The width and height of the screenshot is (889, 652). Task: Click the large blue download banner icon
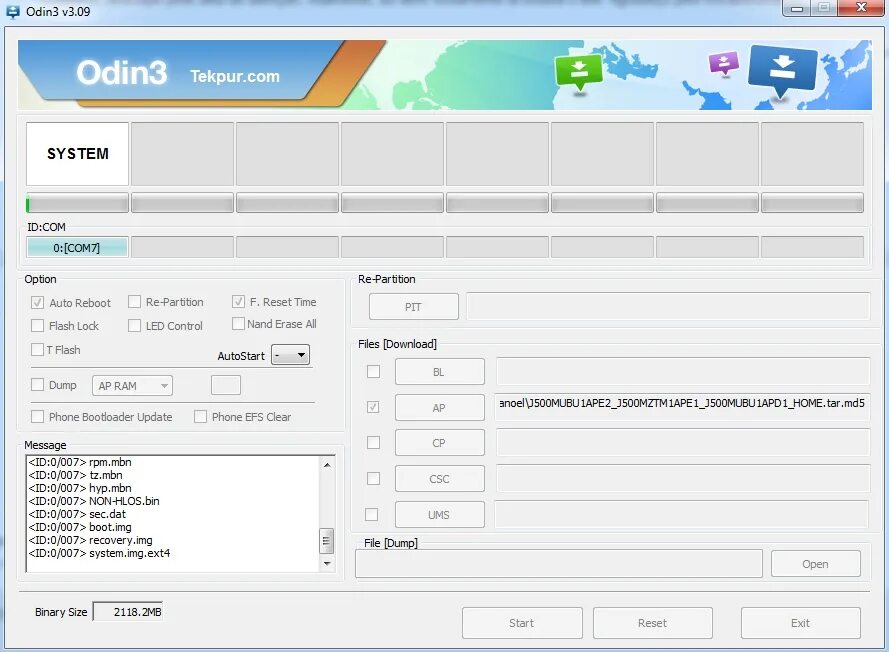point(783,70)
